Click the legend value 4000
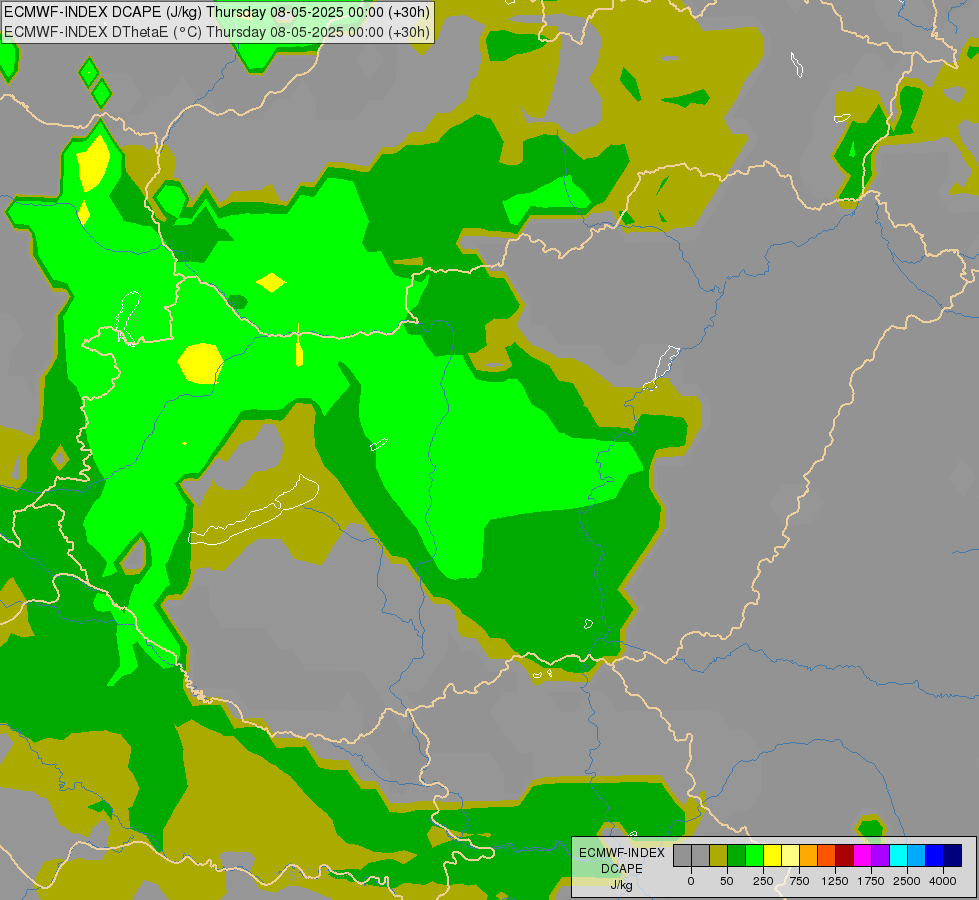Screen dimensions: 979x900 click(943, 881)
